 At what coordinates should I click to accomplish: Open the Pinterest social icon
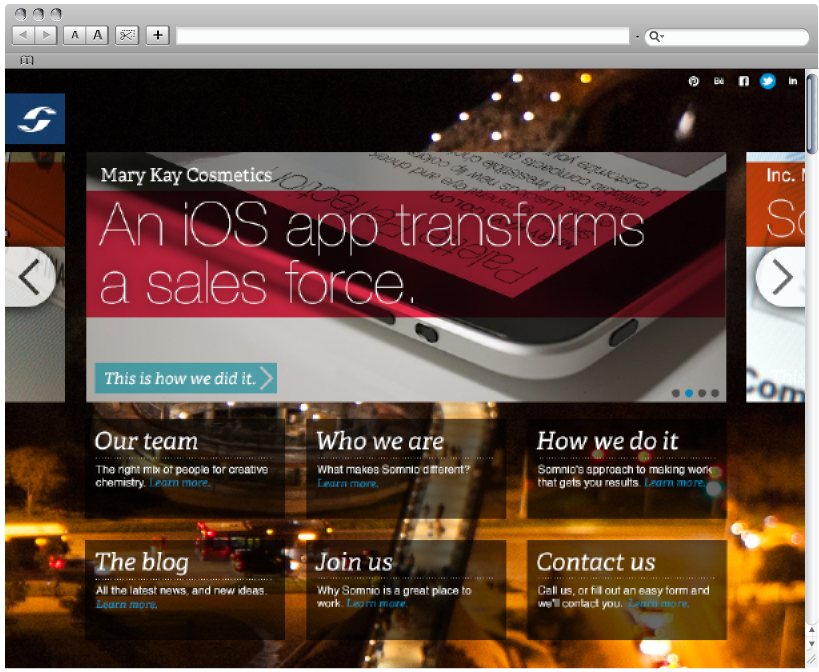[x=694, y=81]
